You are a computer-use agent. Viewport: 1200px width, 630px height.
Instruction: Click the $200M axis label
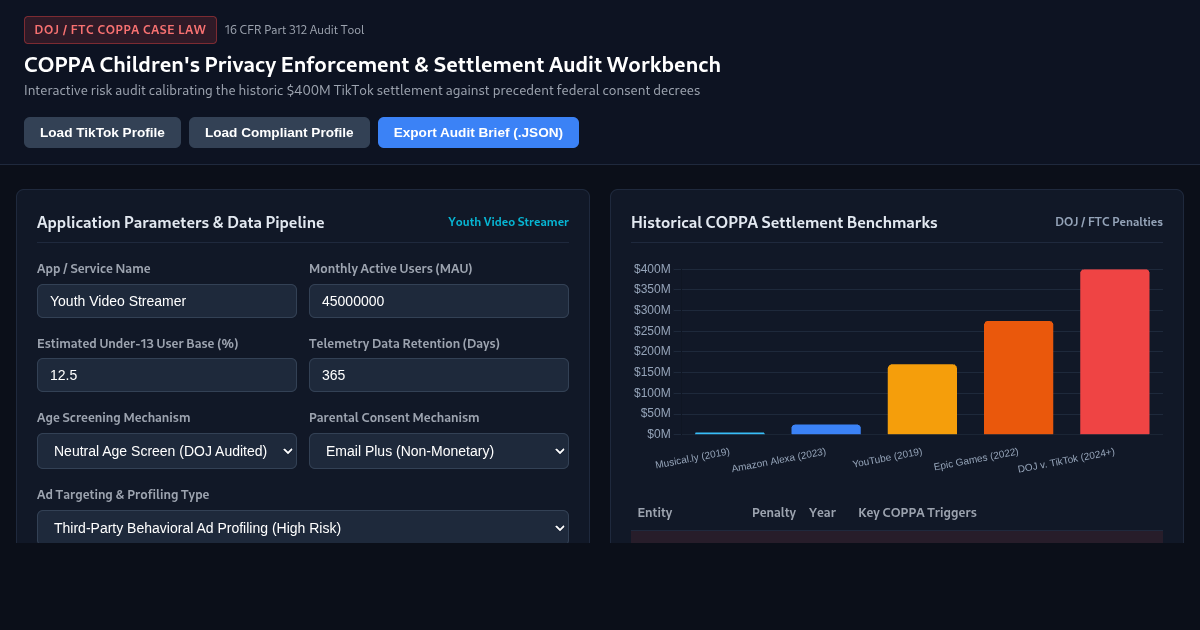pyautogui.click(x=652, y=351)
